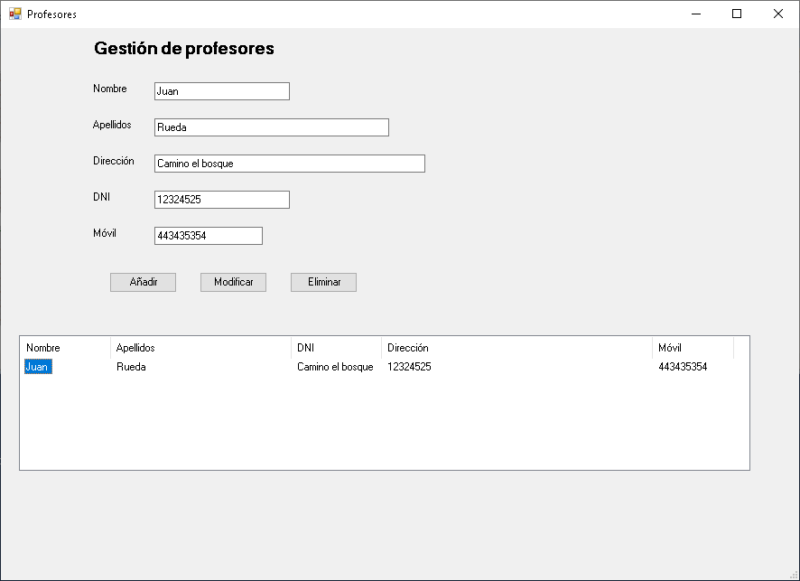800x581 pixels.
Task: Focus the Móvil field with 443435354
Action: (x=208, y=236)
